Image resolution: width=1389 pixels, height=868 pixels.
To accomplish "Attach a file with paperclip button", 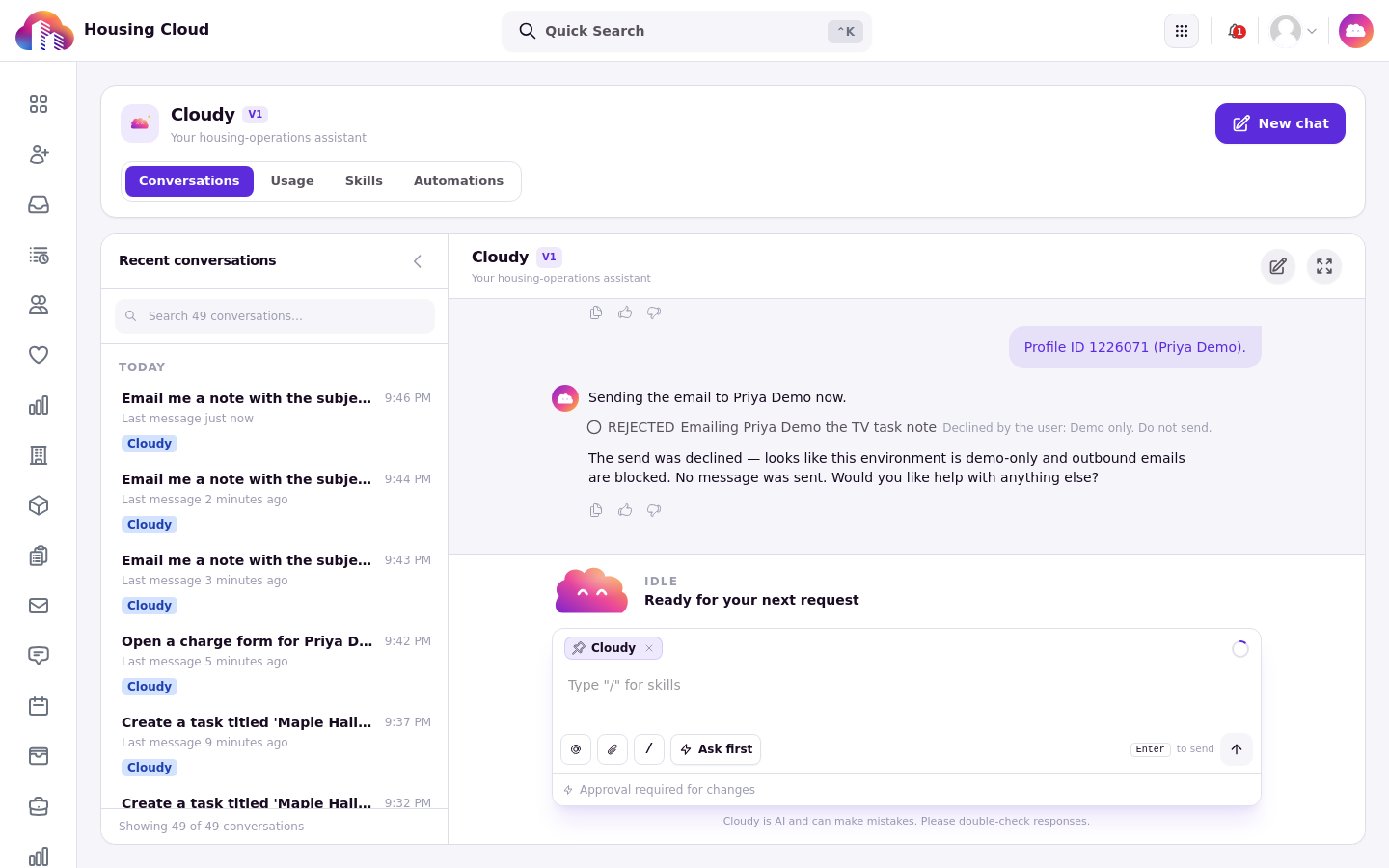I will tap(613, 749).
